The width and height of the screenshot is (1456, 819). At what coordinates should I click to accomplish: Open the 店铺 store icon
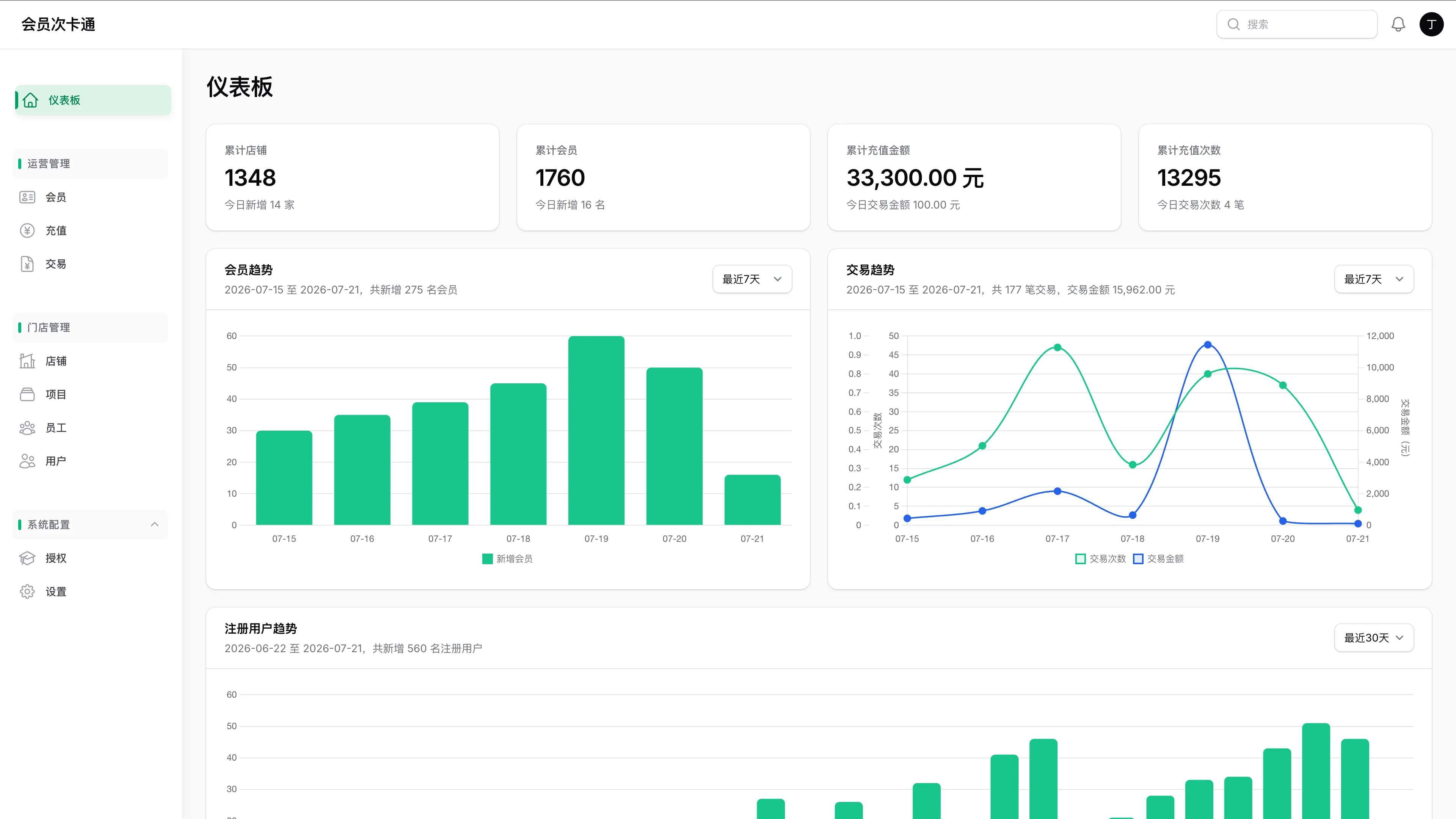pos(27,361)
